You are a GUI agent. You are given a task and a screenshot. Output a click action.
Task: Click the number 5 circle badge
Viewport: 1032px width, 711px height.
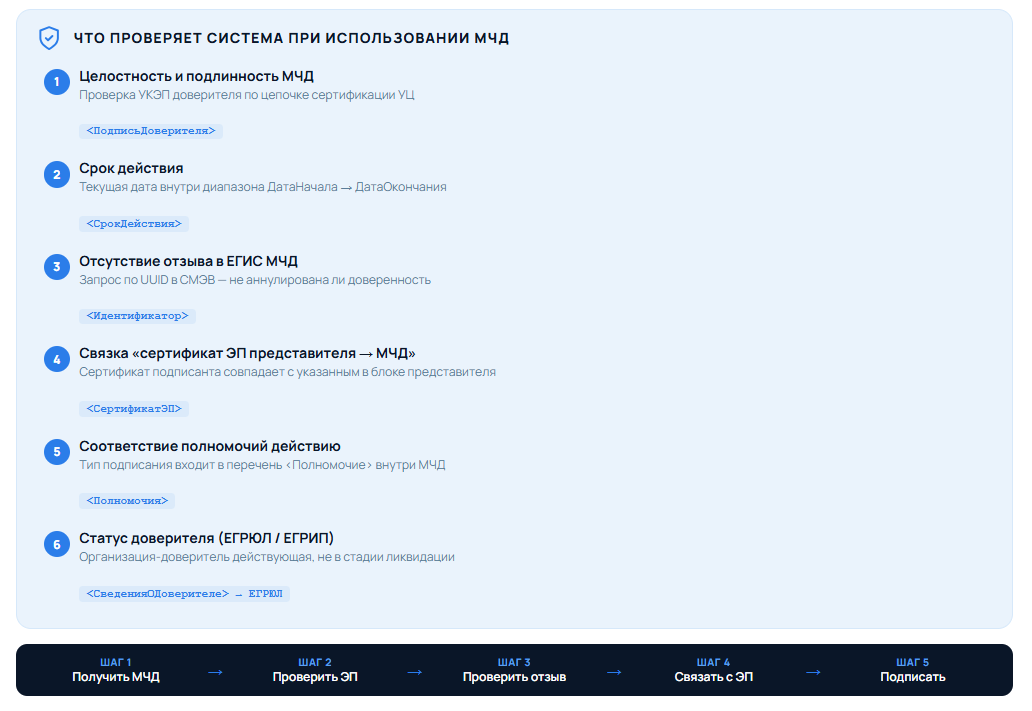click(57, 452)
